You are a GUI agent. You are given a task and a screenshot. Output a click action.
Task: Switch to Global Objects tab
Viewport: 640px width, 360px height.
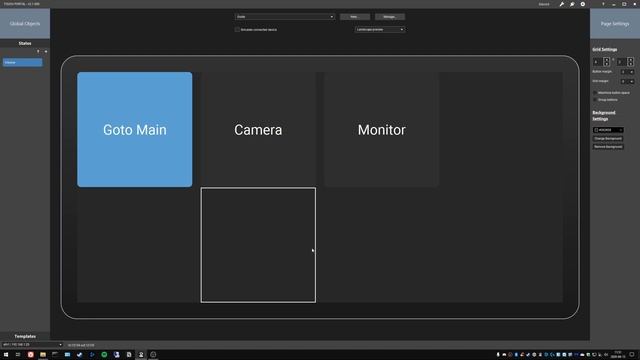tap(25, 24)
